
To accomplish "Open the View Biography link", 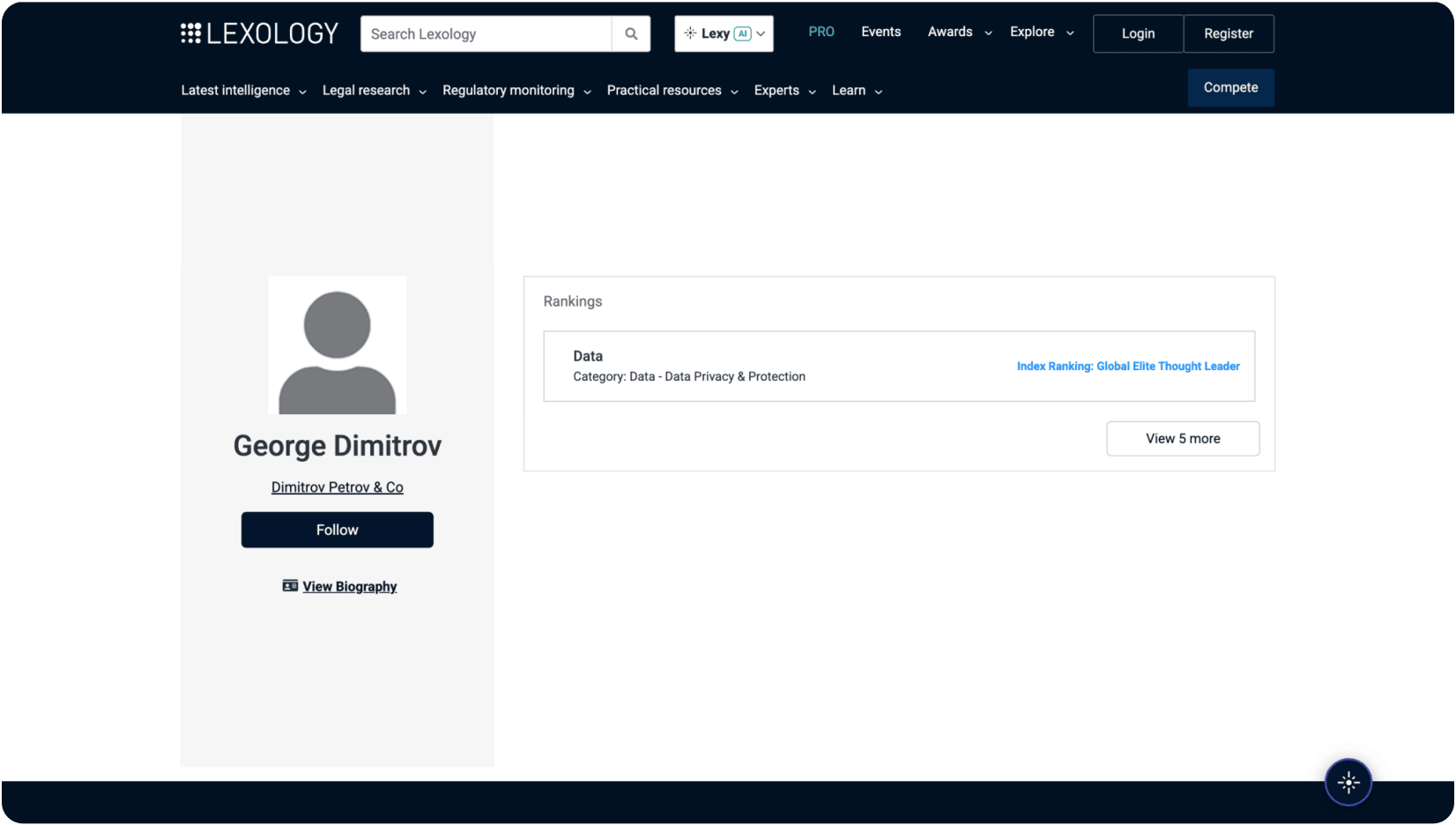I will [350, 586].
